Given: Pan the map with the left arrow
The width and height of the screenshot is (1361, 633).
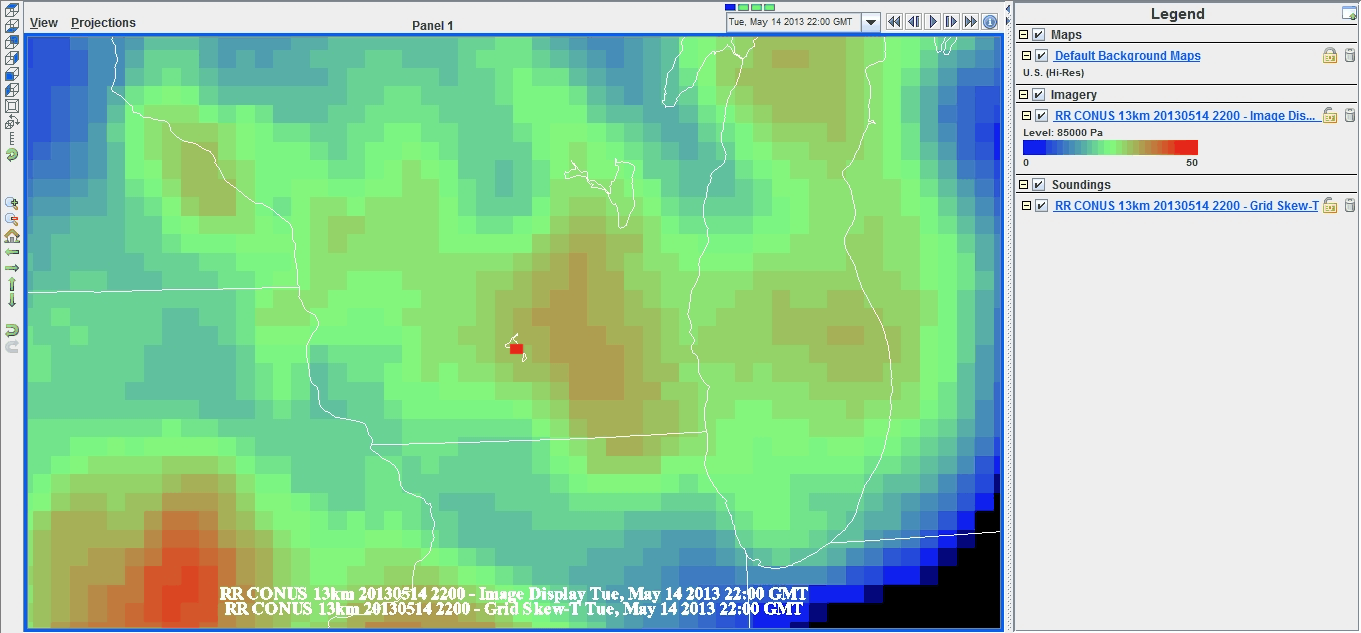Looking at the screenshot, I should [12, 252].
